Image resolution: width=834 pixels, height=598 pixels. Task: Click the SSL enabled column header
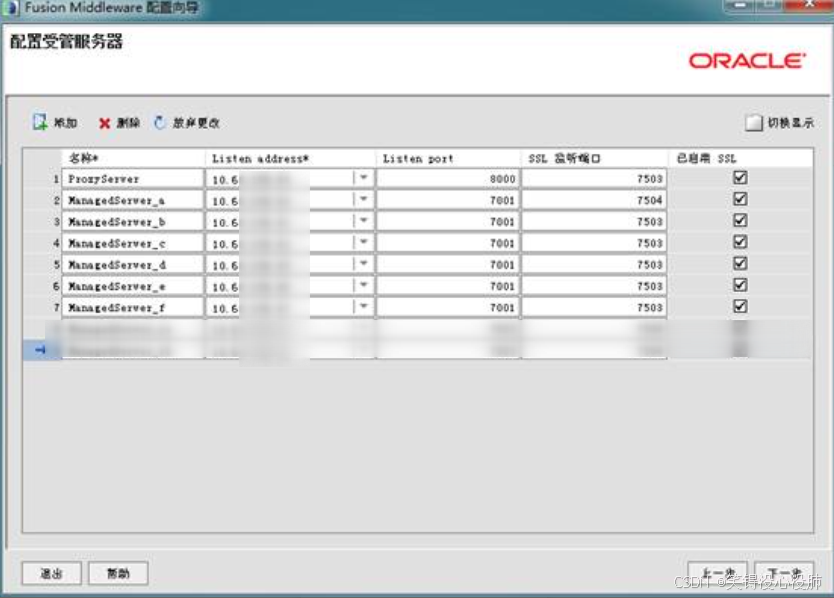tap(740, 159)
